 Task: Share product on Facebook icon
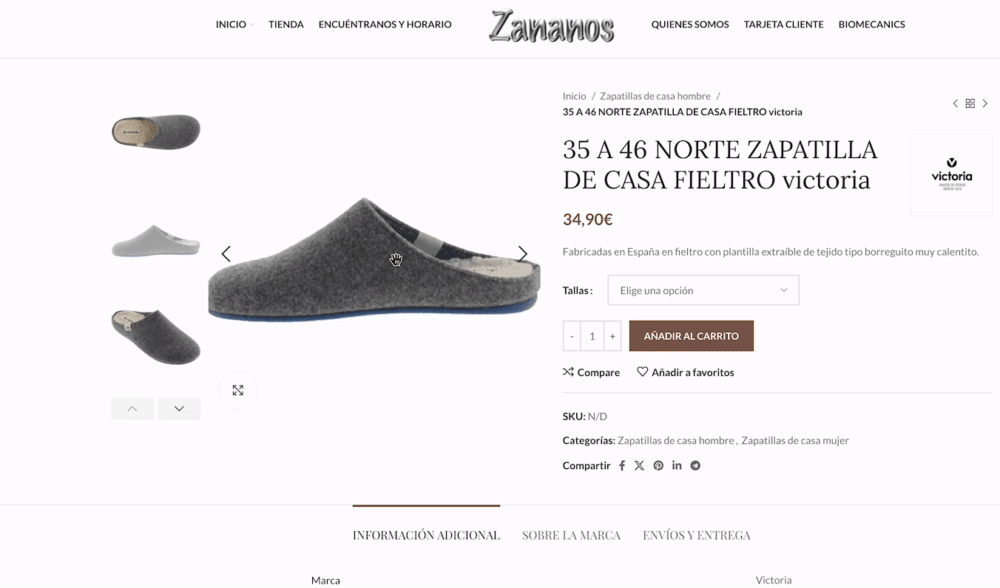[x=622, y=466]
